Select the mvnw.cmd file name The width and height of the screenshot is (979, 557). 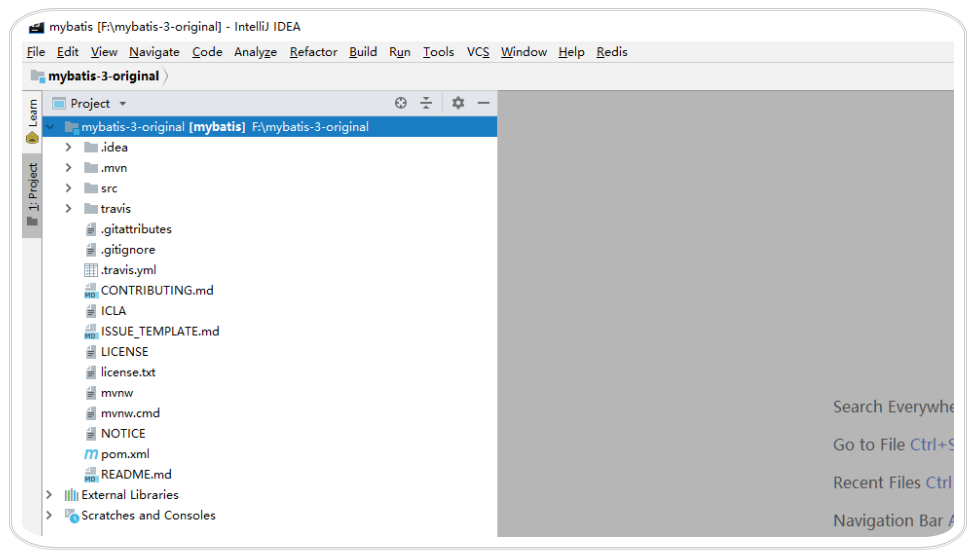130,413
